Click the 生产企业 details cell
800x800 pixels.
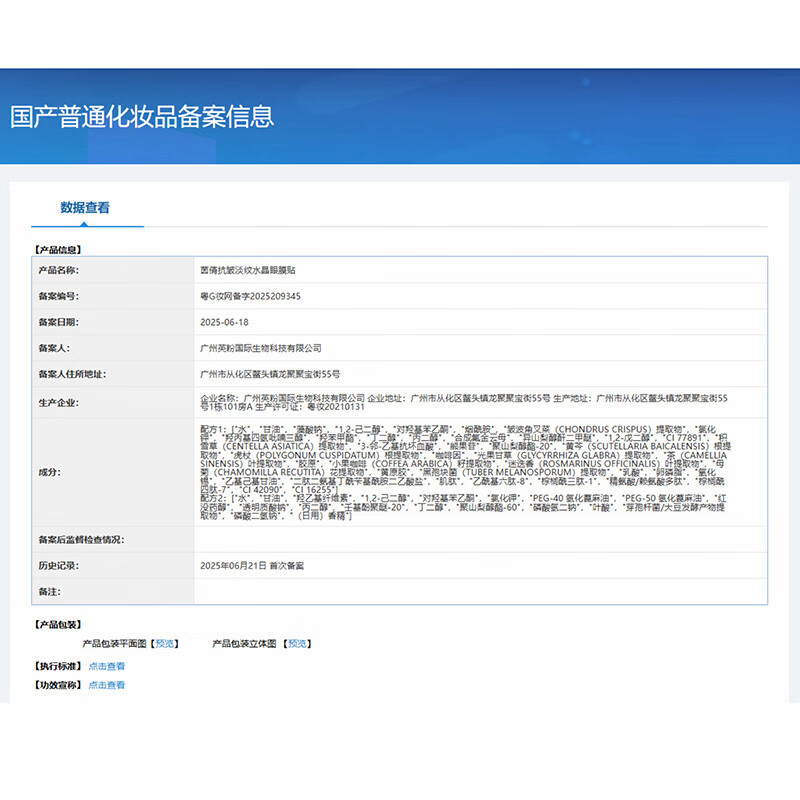click(480, 402)
